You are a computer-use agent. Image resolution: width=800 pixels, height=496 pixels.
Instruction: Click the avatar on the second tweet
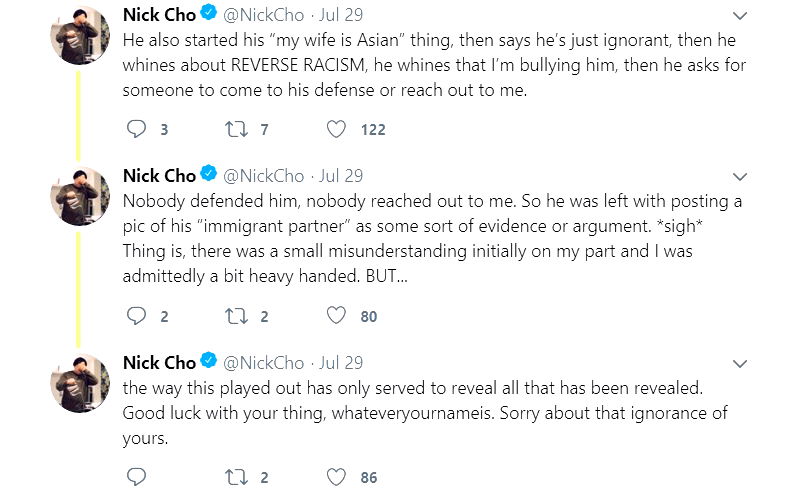(80, 197)
